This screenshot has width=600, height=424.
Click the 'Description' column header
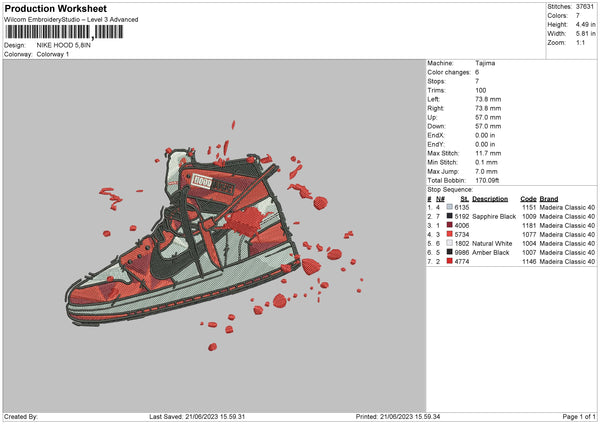click(490, 199)
